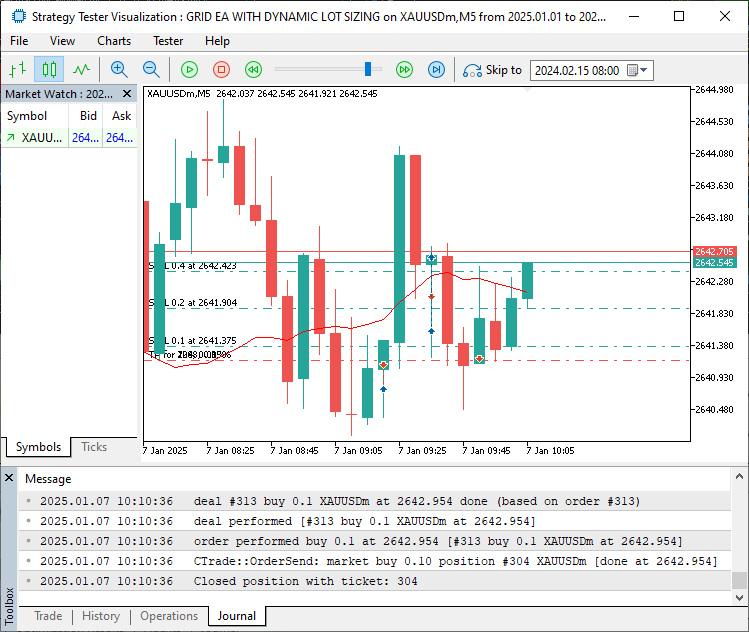Stop the strategy test visualization
Viewport: 749px width, 632px height.
click(x=222, y=69)
